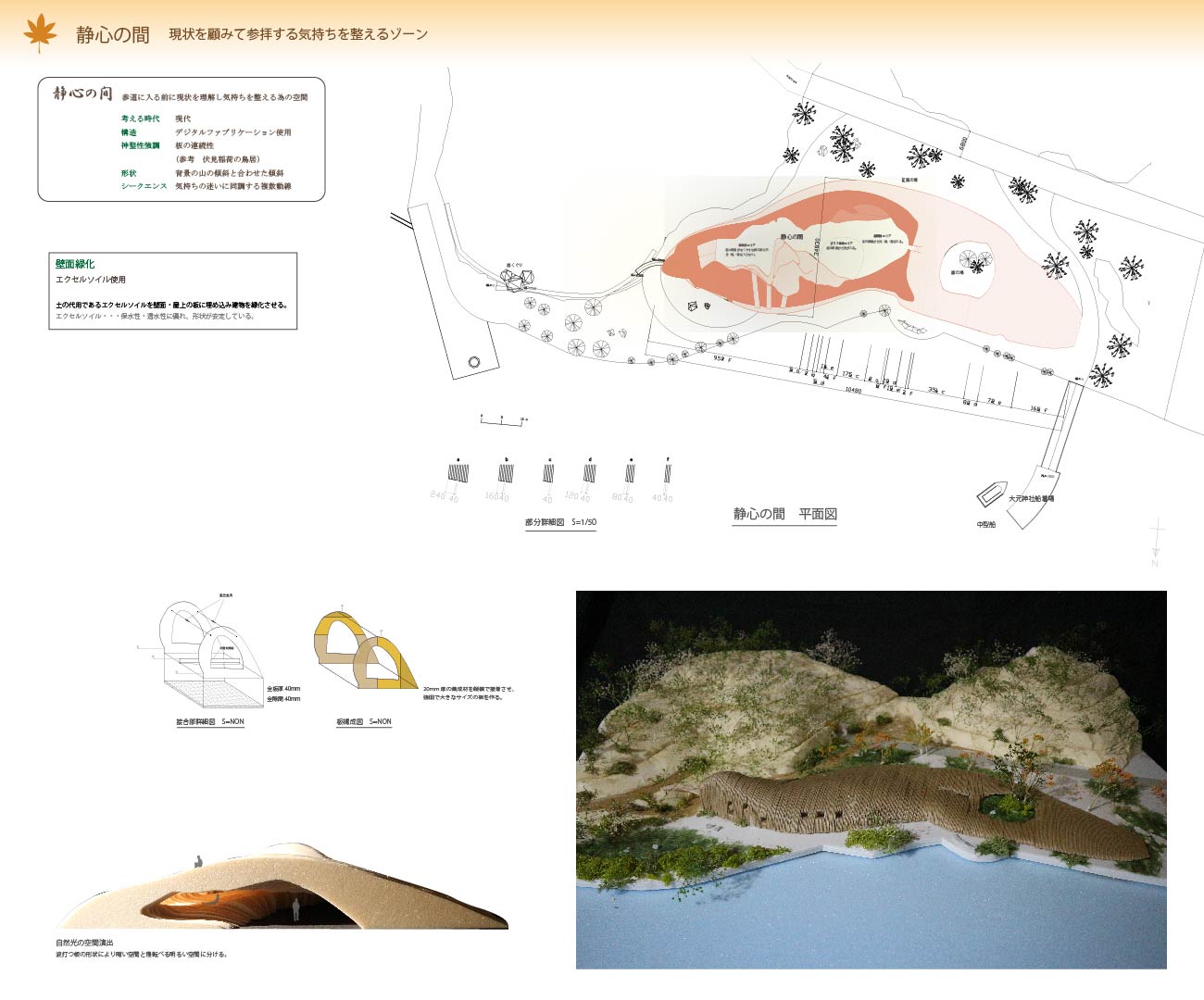Click the physical model photograph
The height and width of the screenshot is (1000, 1204).
point(871,780)
